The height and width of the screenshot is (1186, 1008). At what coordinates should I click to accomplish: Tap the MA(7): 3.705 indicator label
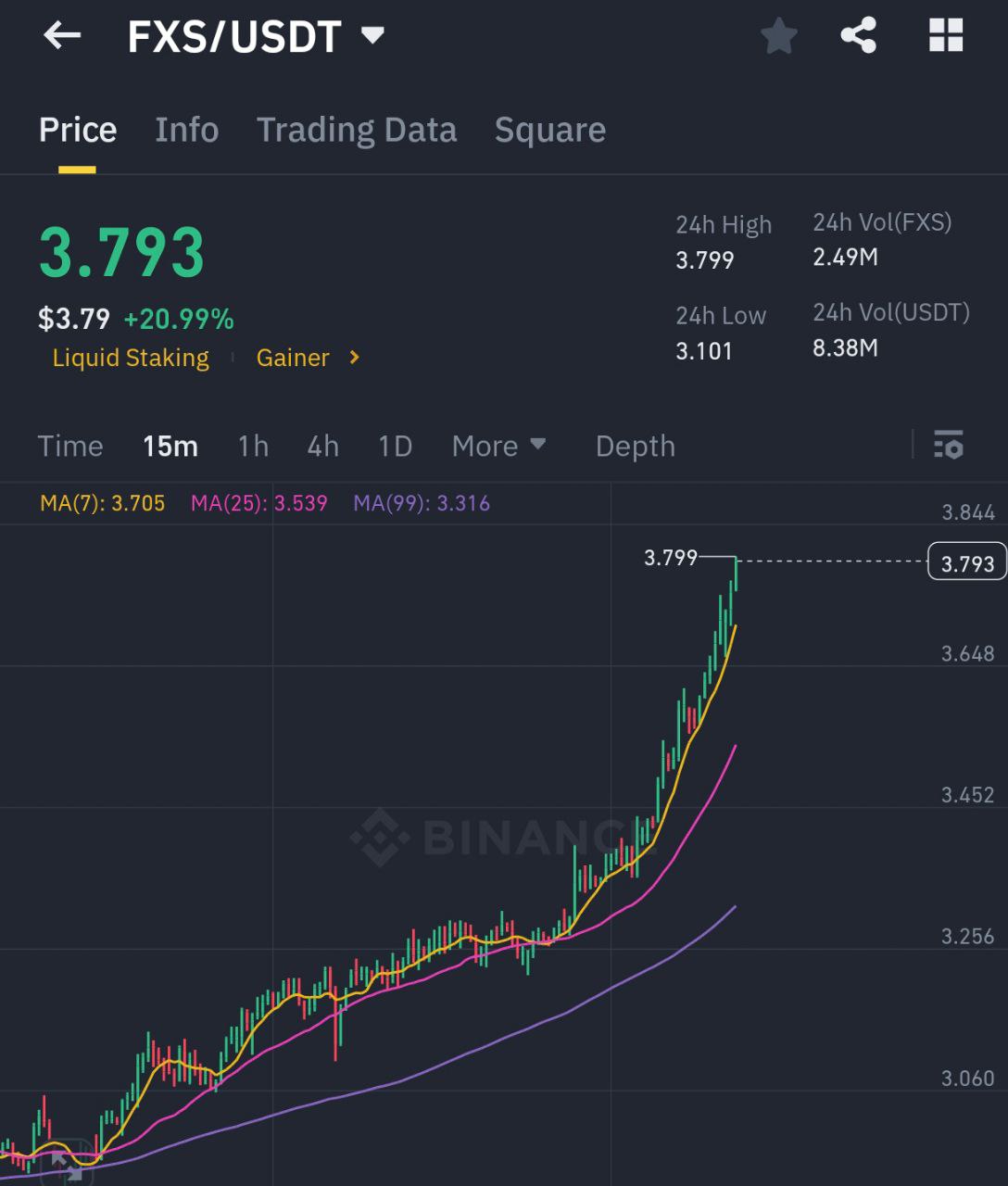(103, 503)
